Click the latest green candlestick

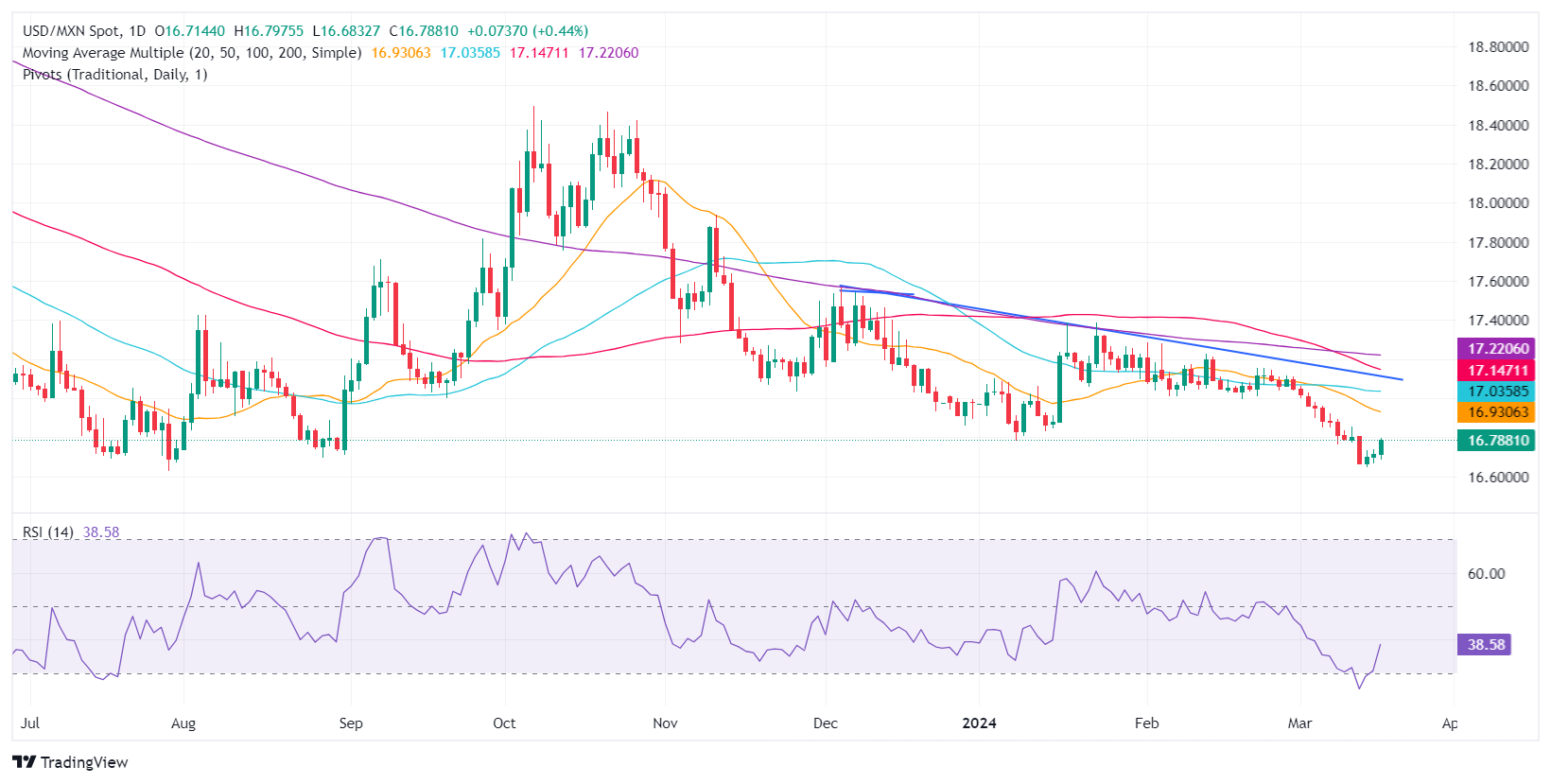click(x=1382, y=447)
